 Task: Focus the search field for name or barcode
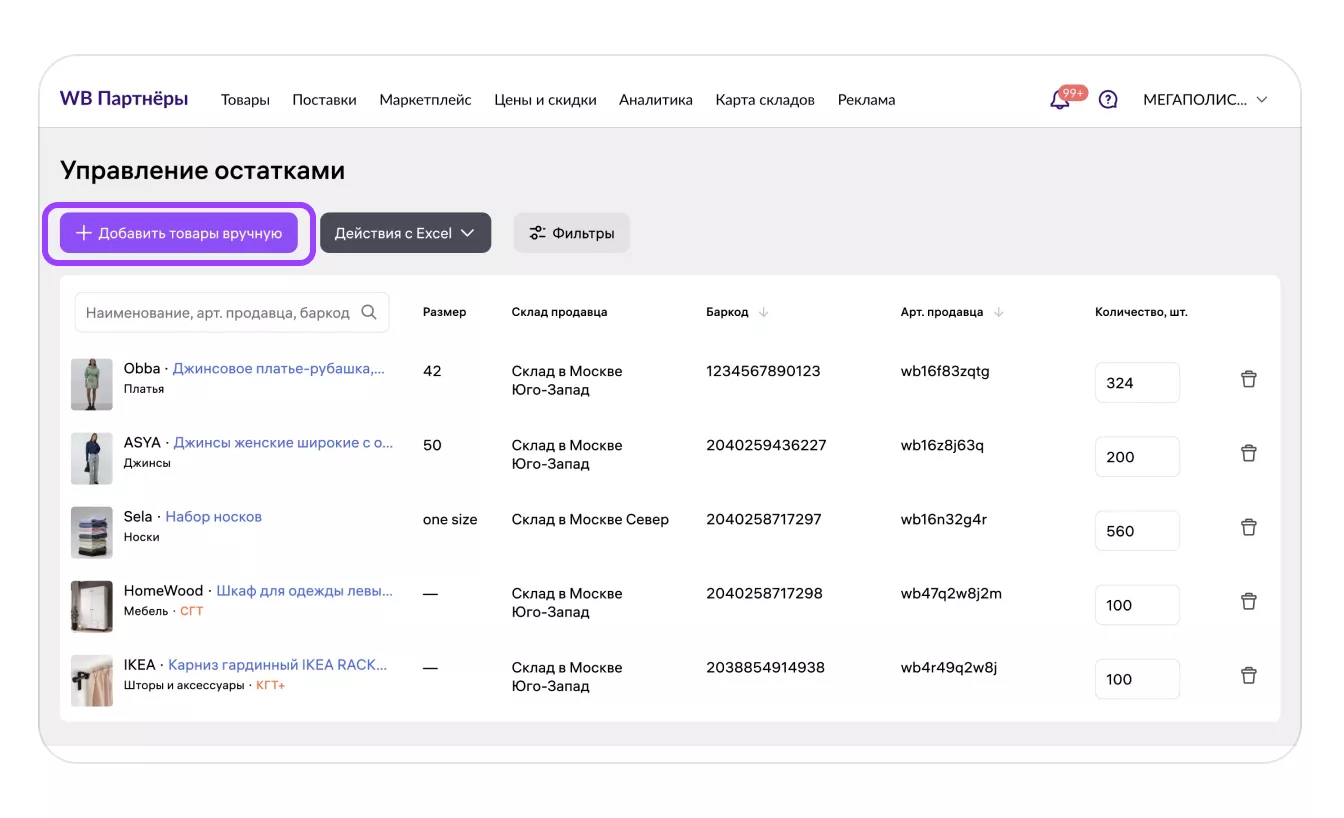(x=232, y=312)
